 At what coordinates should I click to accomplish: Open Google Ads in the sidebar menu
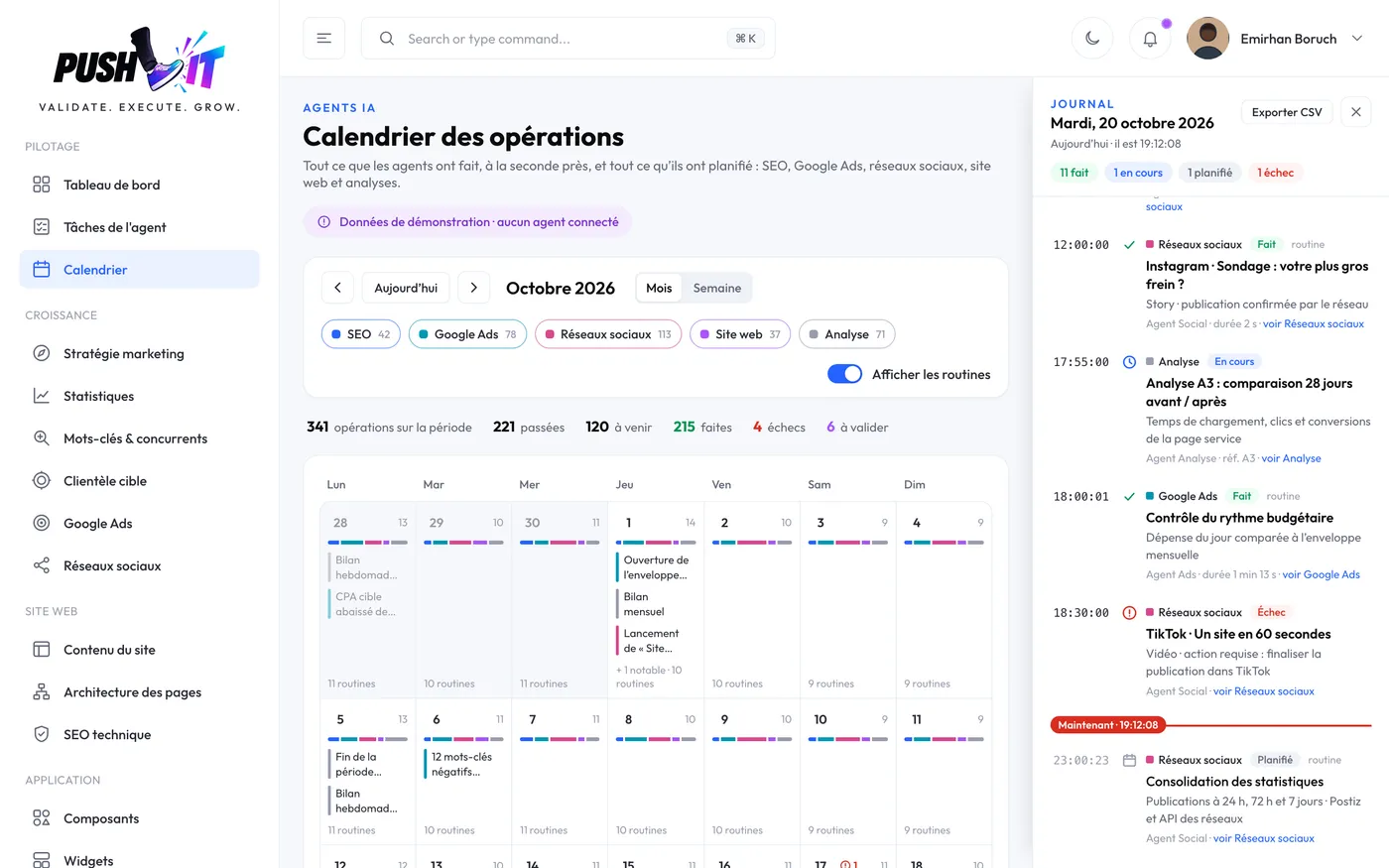pos(140,523)
